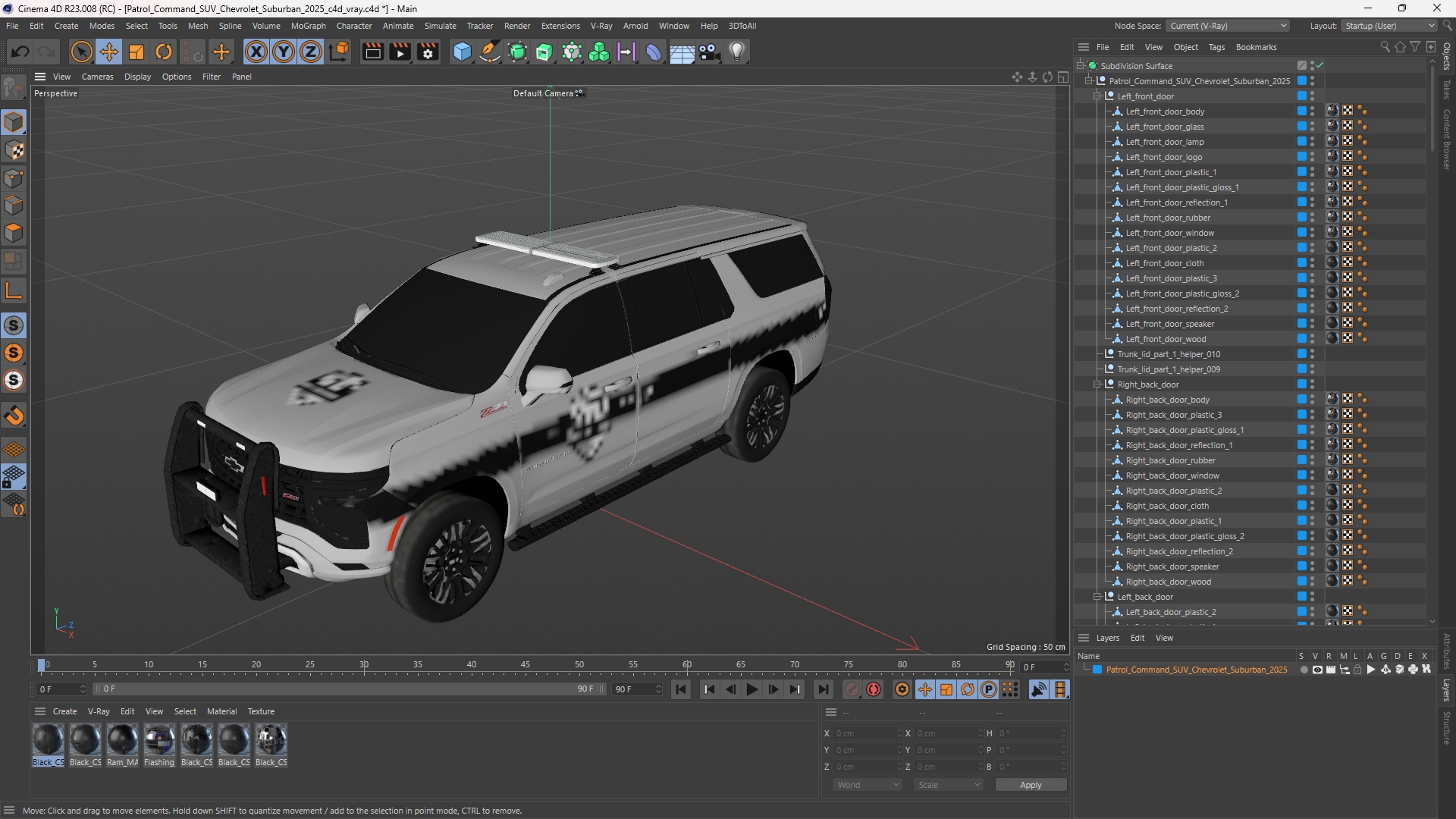Viewport: 1456px width, 819px height.
Task: Go to end of animation
Action: coord(823,689)
